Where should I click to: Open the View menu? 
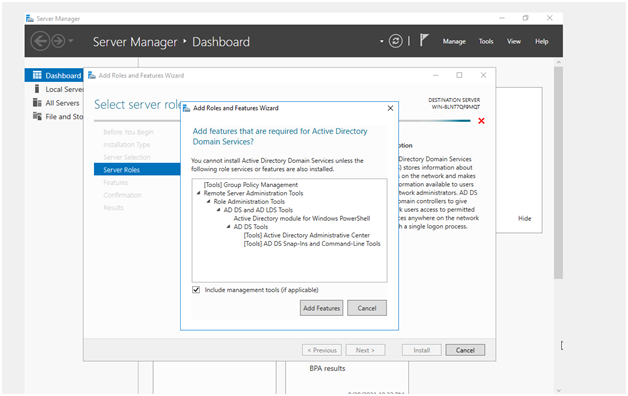[514, 41]
